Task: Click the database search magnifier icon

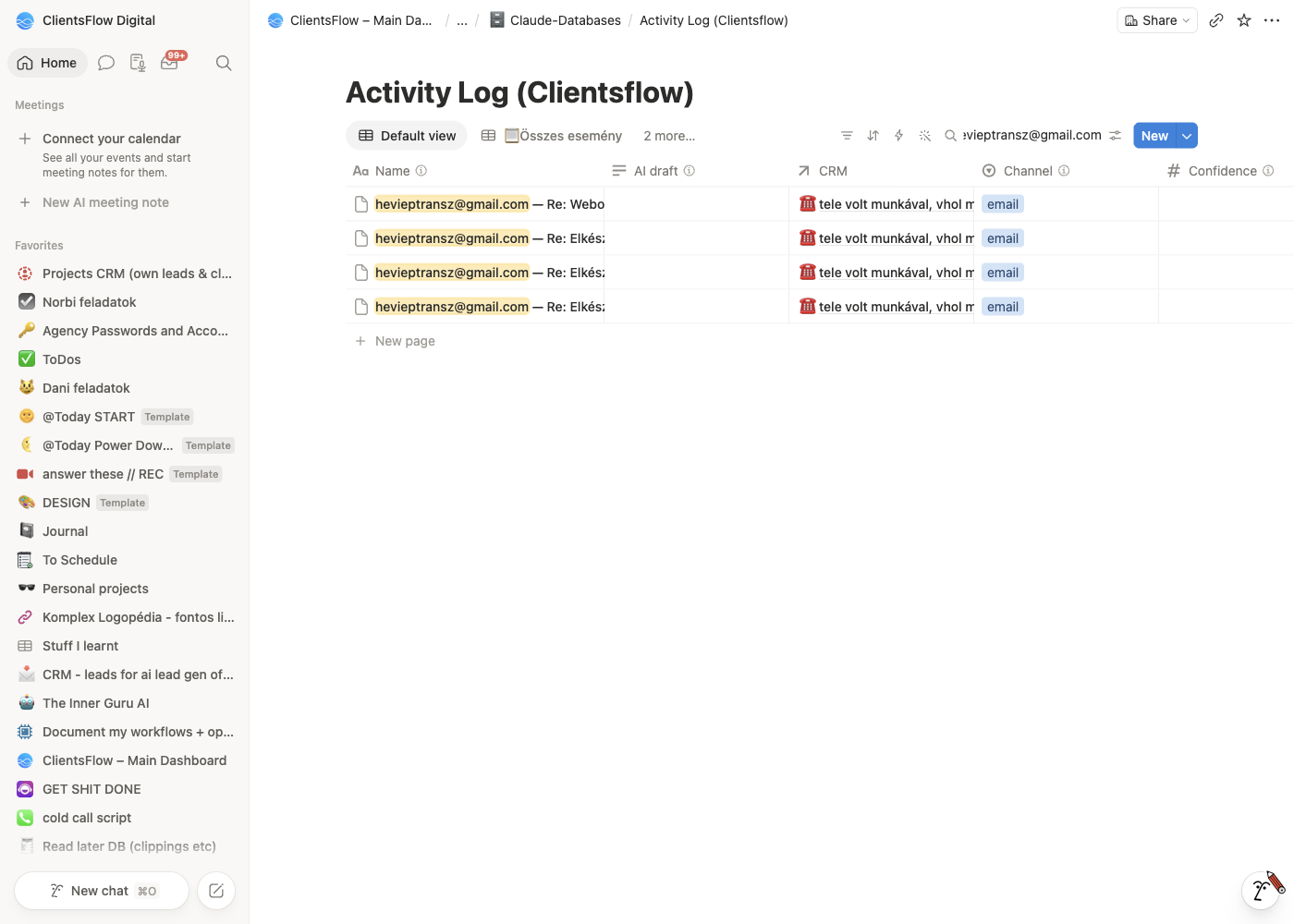Action: [950, 136]
